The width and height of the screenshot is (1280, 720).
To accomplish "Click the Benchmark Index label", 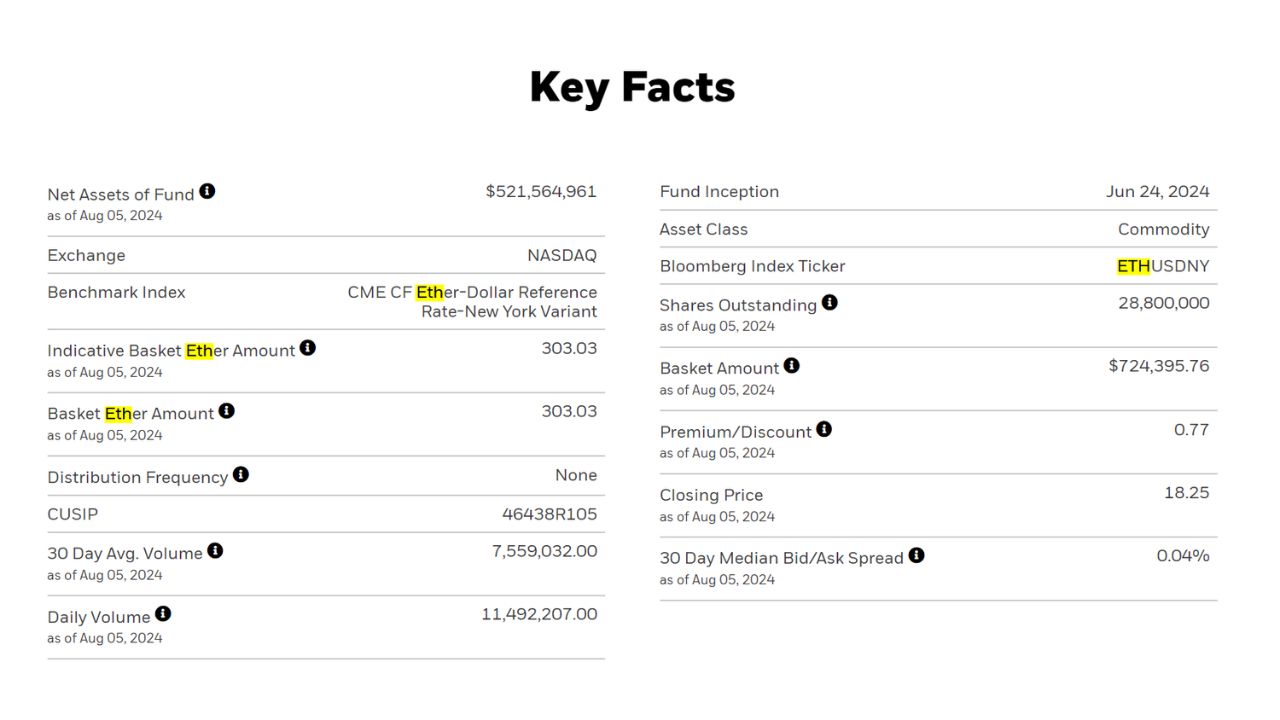I will [x=116, y=292].
